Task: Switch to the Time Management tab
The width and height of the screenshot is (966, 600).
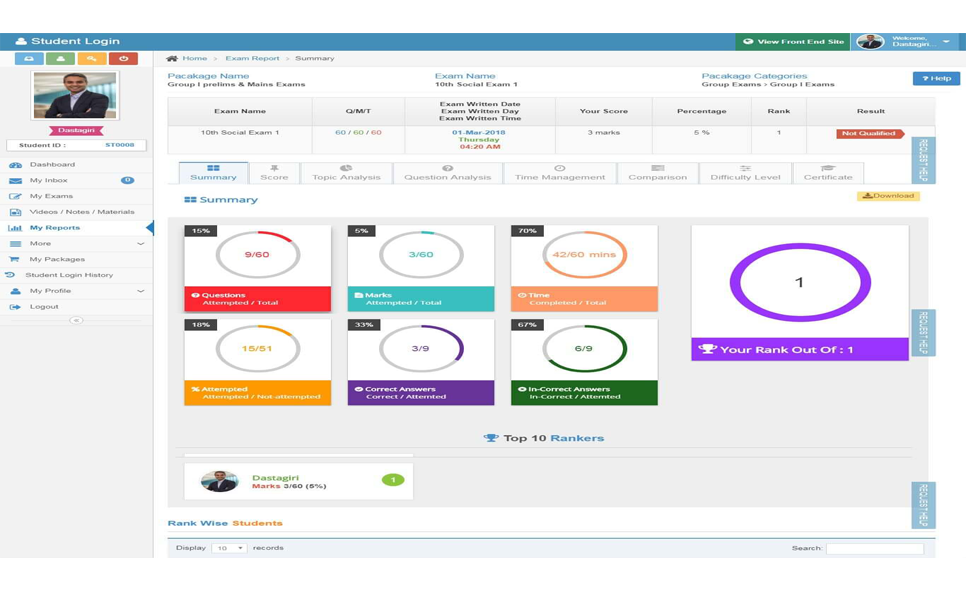Action: [560, 173]
